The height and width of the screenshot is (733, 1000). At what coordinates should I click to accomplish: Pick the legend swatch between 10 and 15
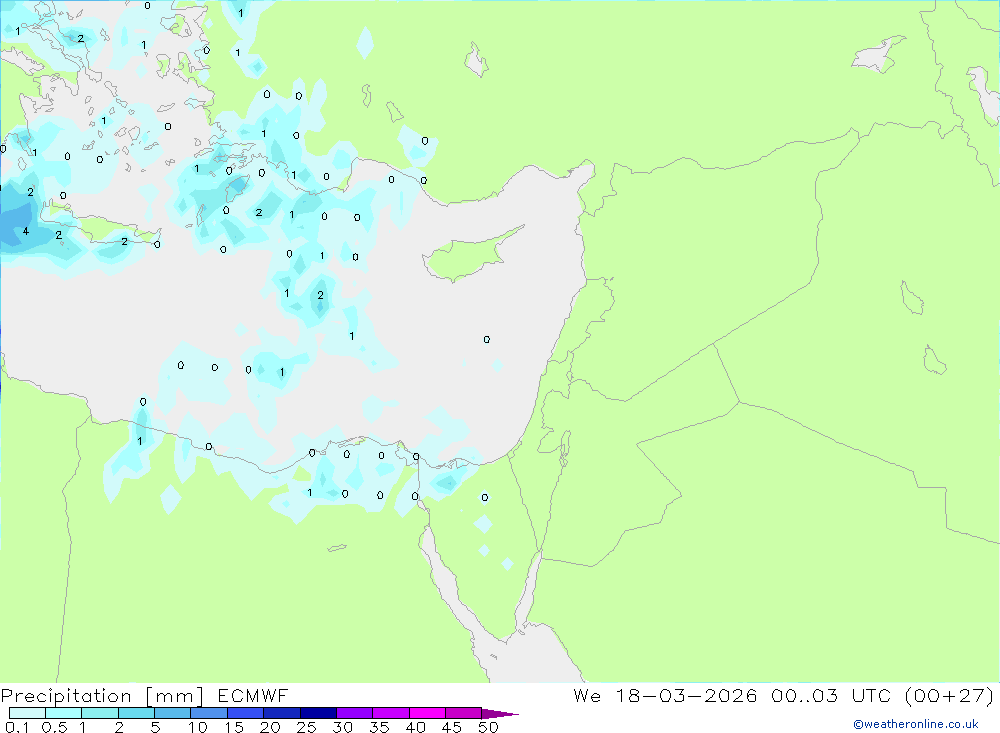click(209, 713)
